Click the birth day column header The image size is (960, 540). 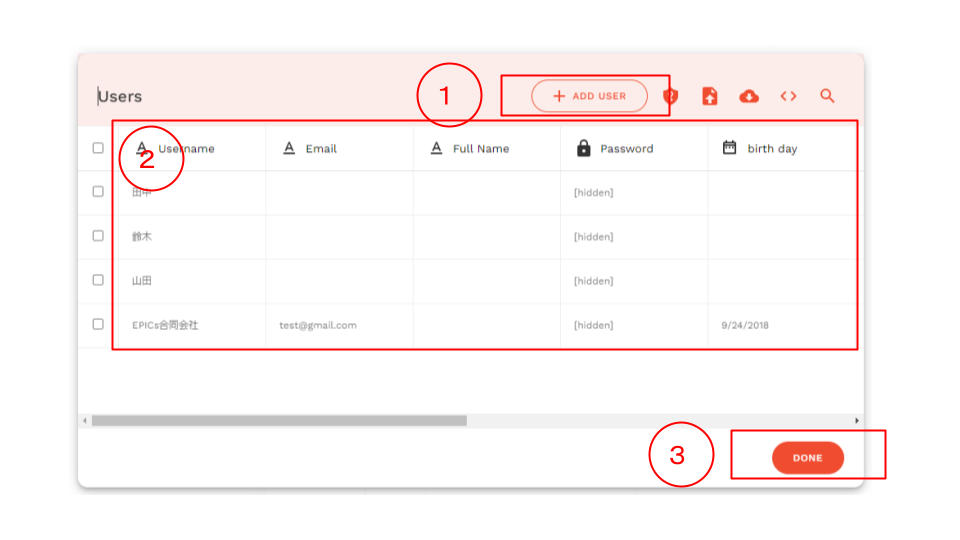point(781,148)
